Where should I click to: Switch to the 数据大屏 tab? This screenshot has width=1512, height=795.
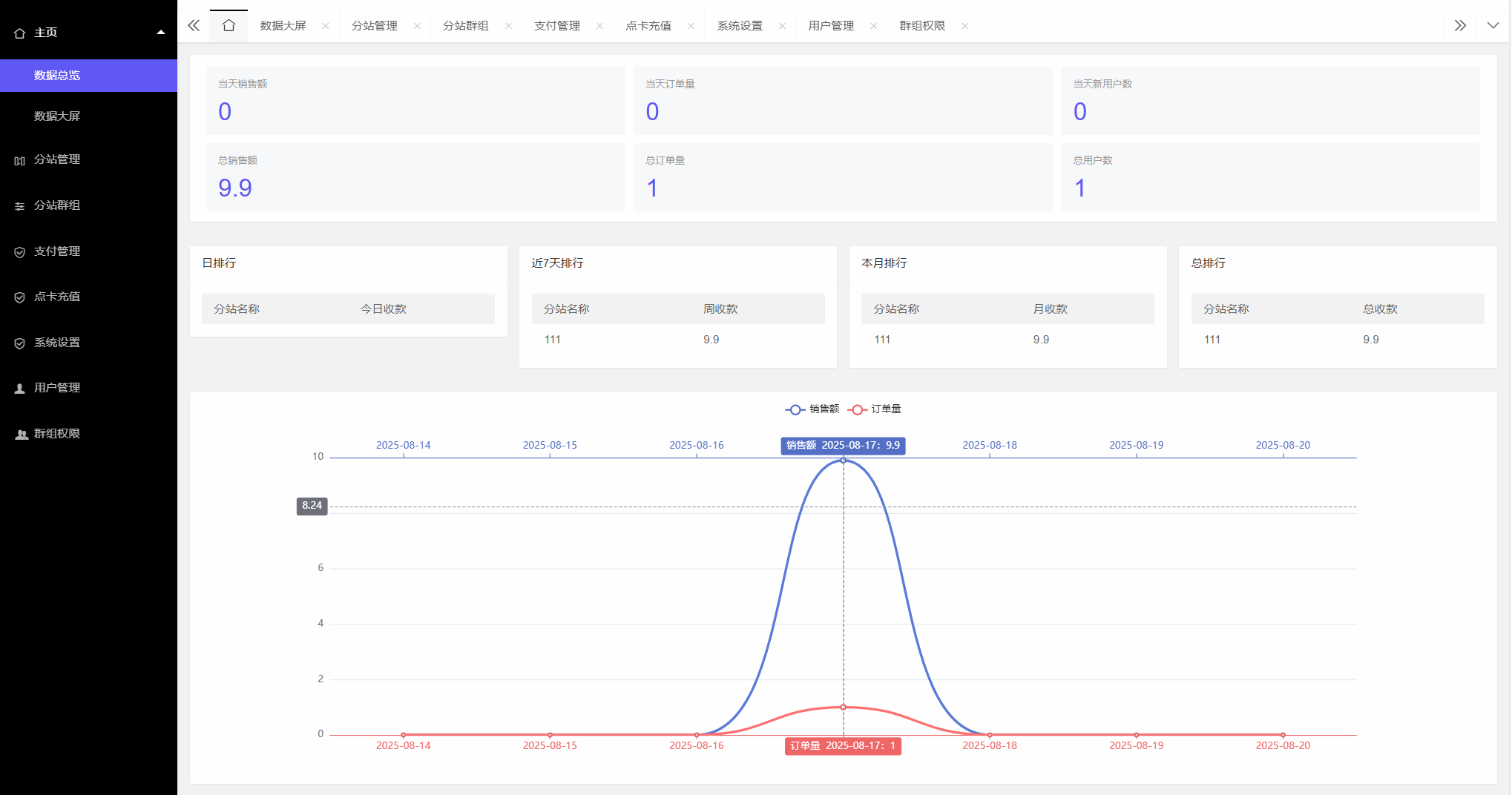[x=283, y=26]
